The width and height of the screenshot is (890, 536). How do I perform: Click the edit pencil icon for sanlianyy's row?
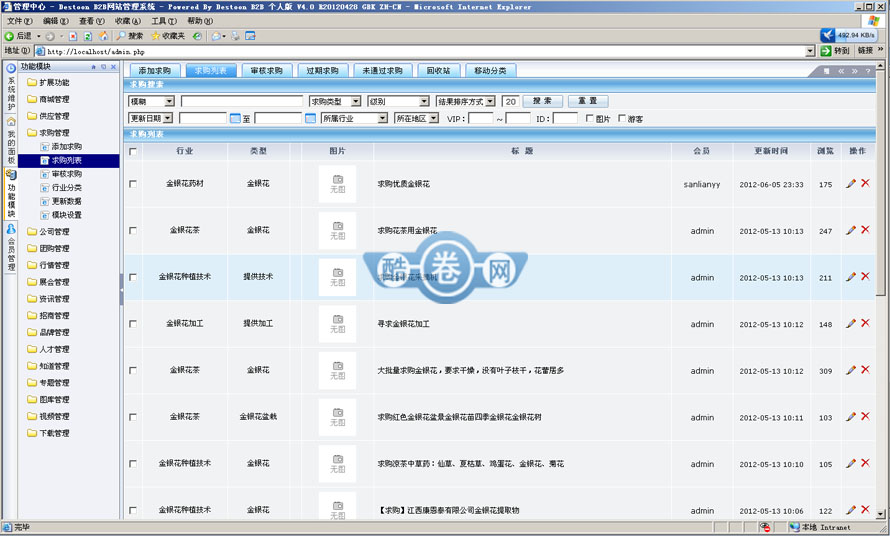(x=851, y=184)
